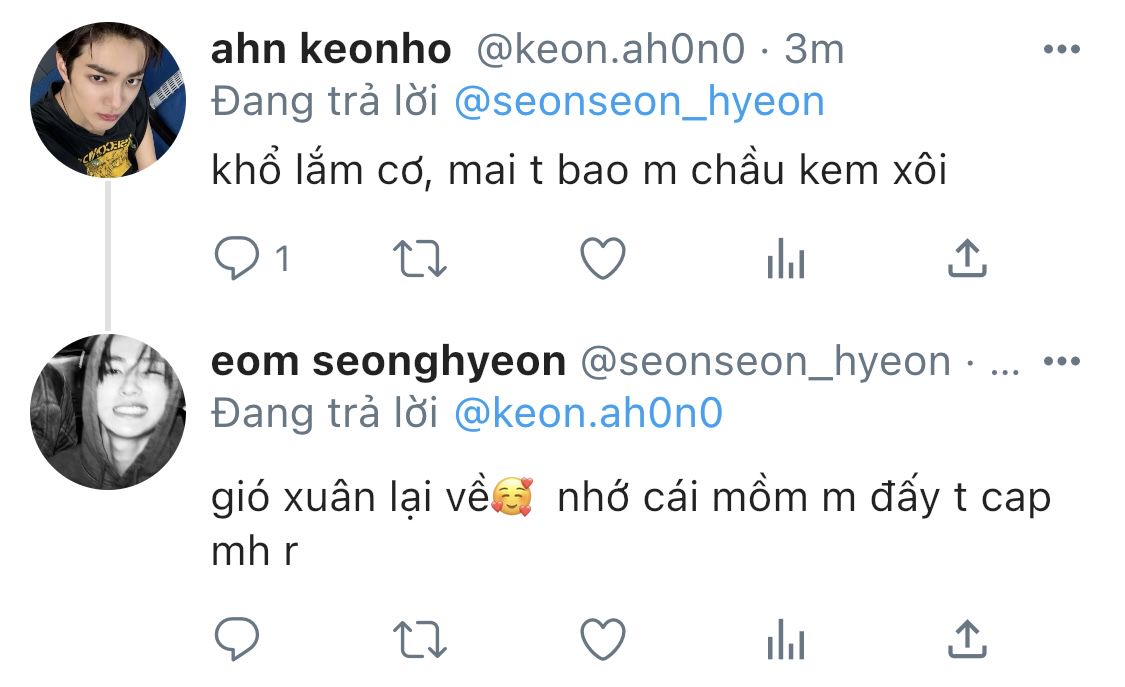Open more options on ahn keonho's tweet
Screen dimensions: 1125x687
point(1061,49)
